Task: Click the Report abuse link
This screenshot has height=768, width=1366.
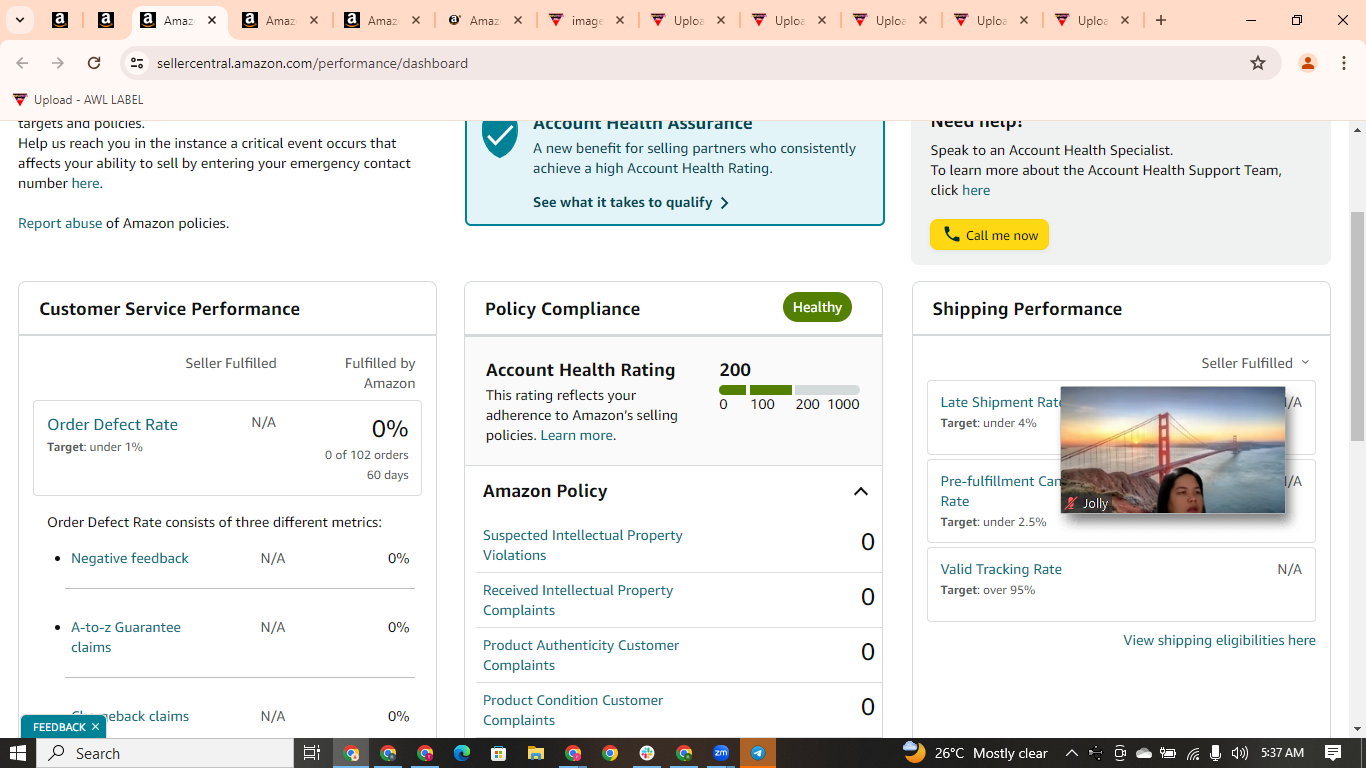Action: (x=60, y=223)
